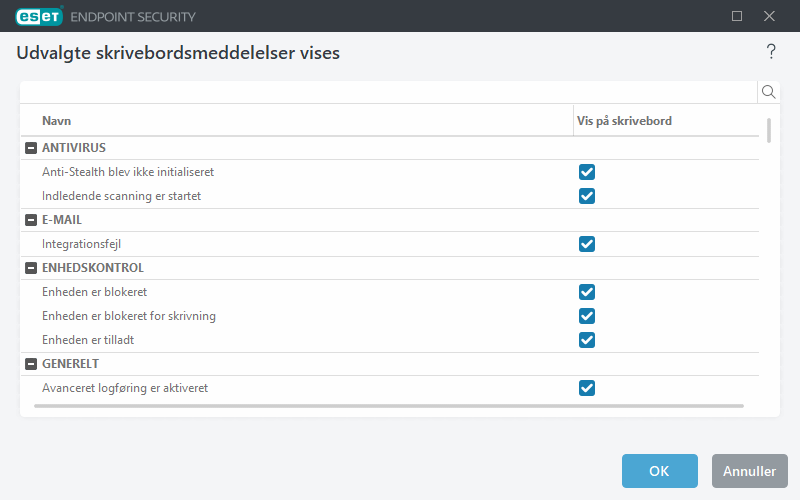Toggle Avanceret logføring er aktiveret checkbox
This screenshot has height=500, width=800.
587,388
